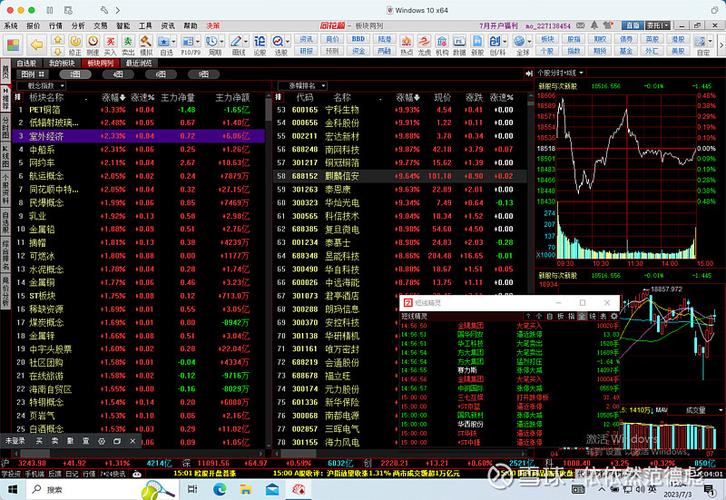Select the 6图 layout toggle
The height and width of the screenshot is (500, 726).
tap(160, 74)
